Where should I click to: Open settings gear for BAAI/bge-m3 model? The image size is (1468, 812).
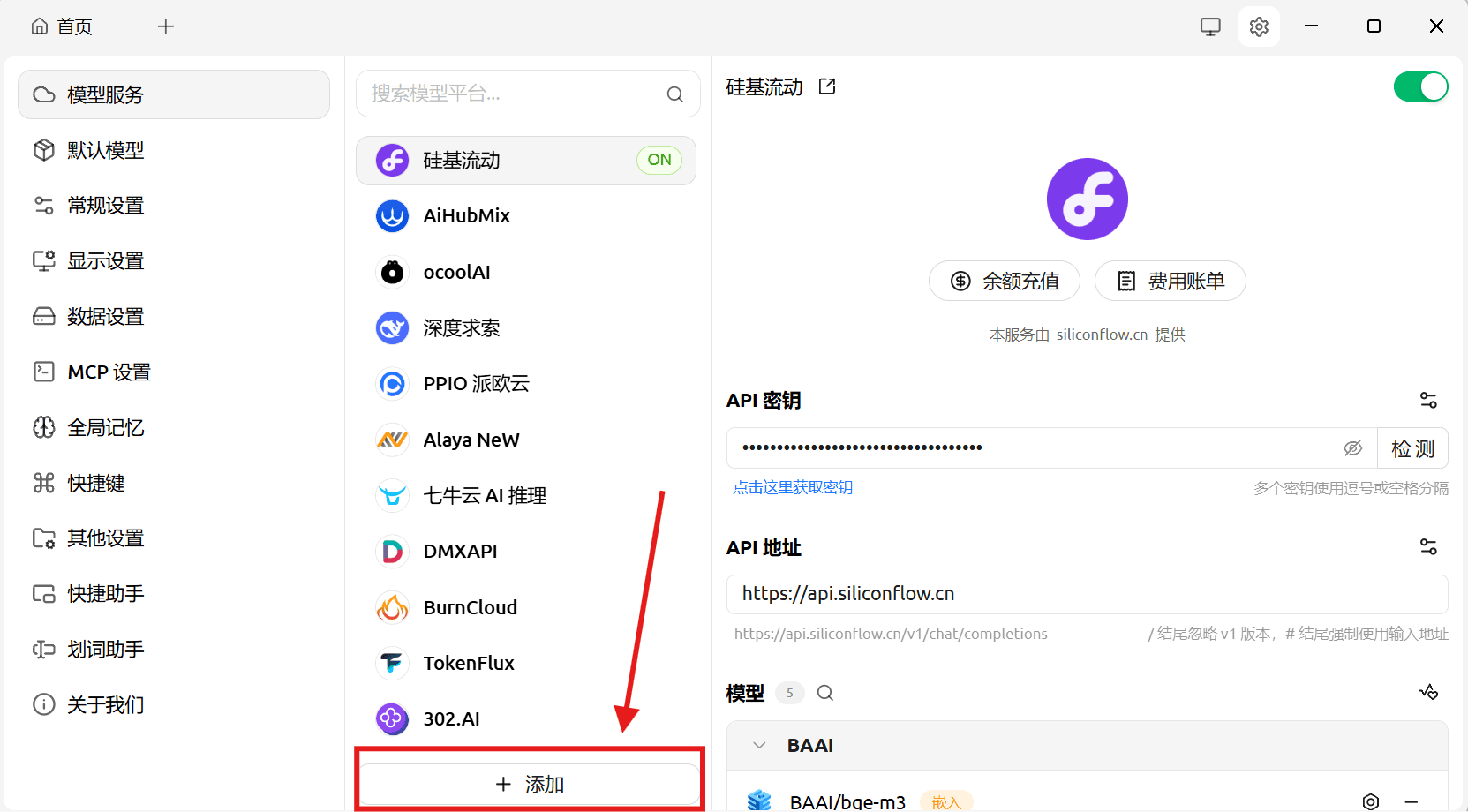tap(1370, 801)
